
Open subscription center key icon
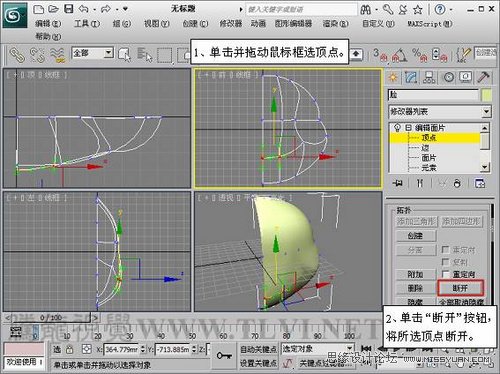coord(388,9)
